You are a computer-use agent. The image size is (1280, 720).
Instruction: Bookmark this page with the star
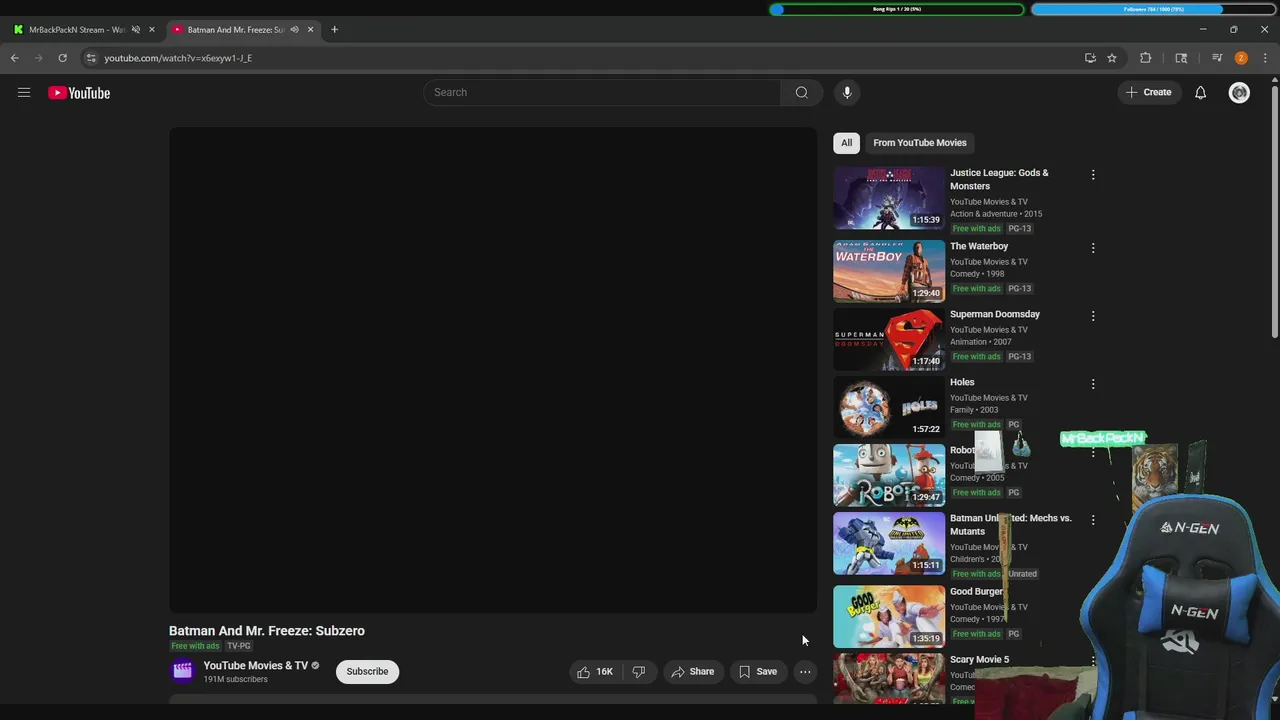[x=1112, y=58]
